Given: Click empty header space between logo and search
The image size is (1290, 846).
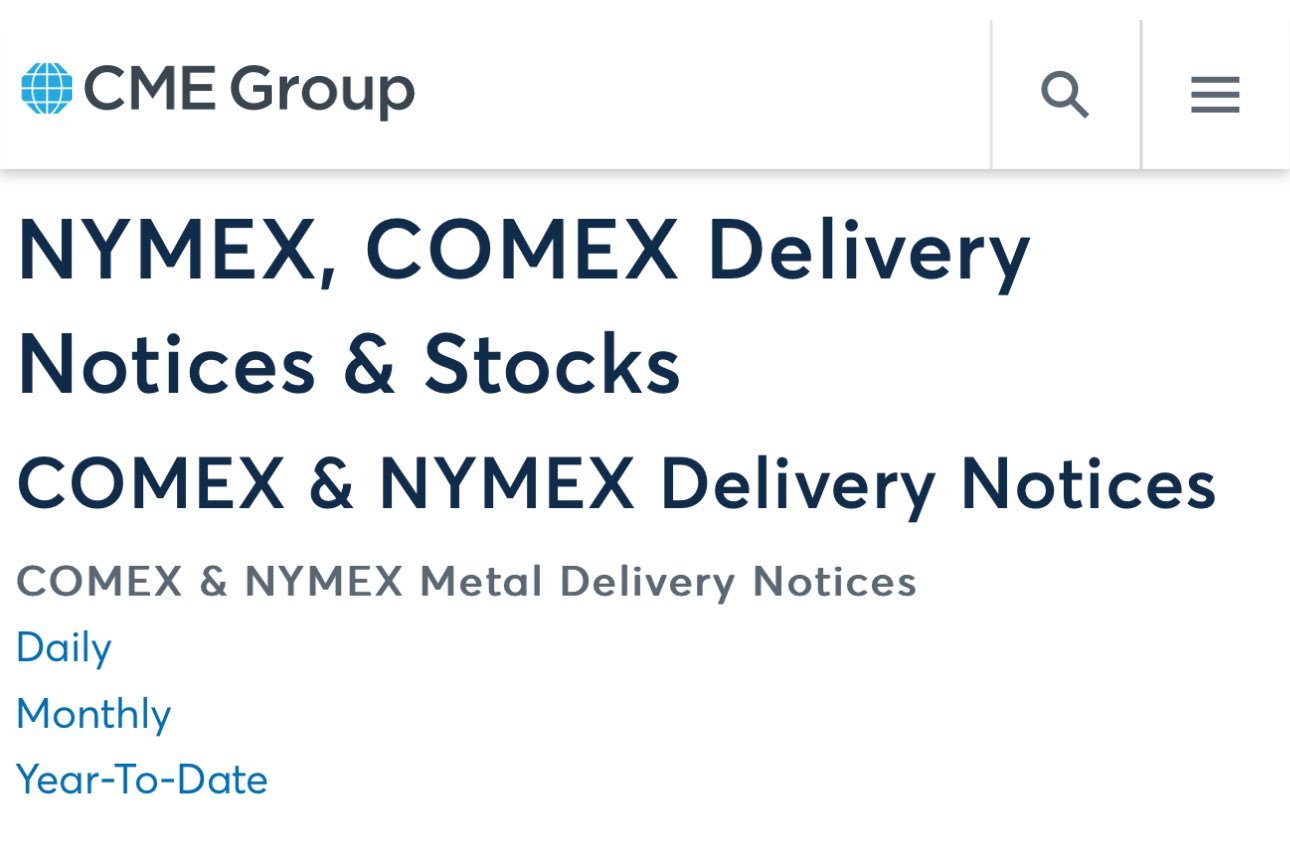Looking at the screenshot, I should point(700,90).
